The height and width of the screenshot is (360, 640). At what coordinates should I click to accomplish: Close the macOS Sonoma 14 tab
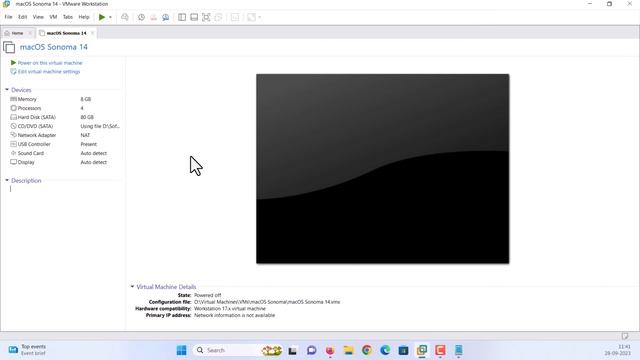tap(93, 33)
